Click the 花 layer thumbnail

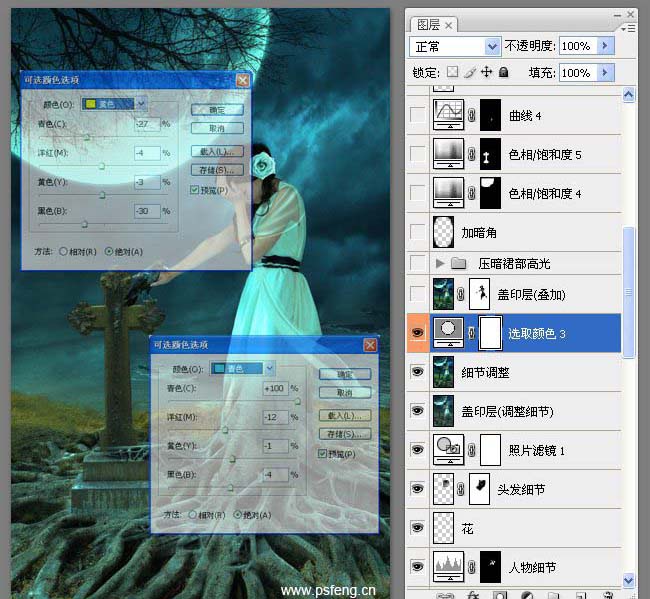tap(443, 528)
